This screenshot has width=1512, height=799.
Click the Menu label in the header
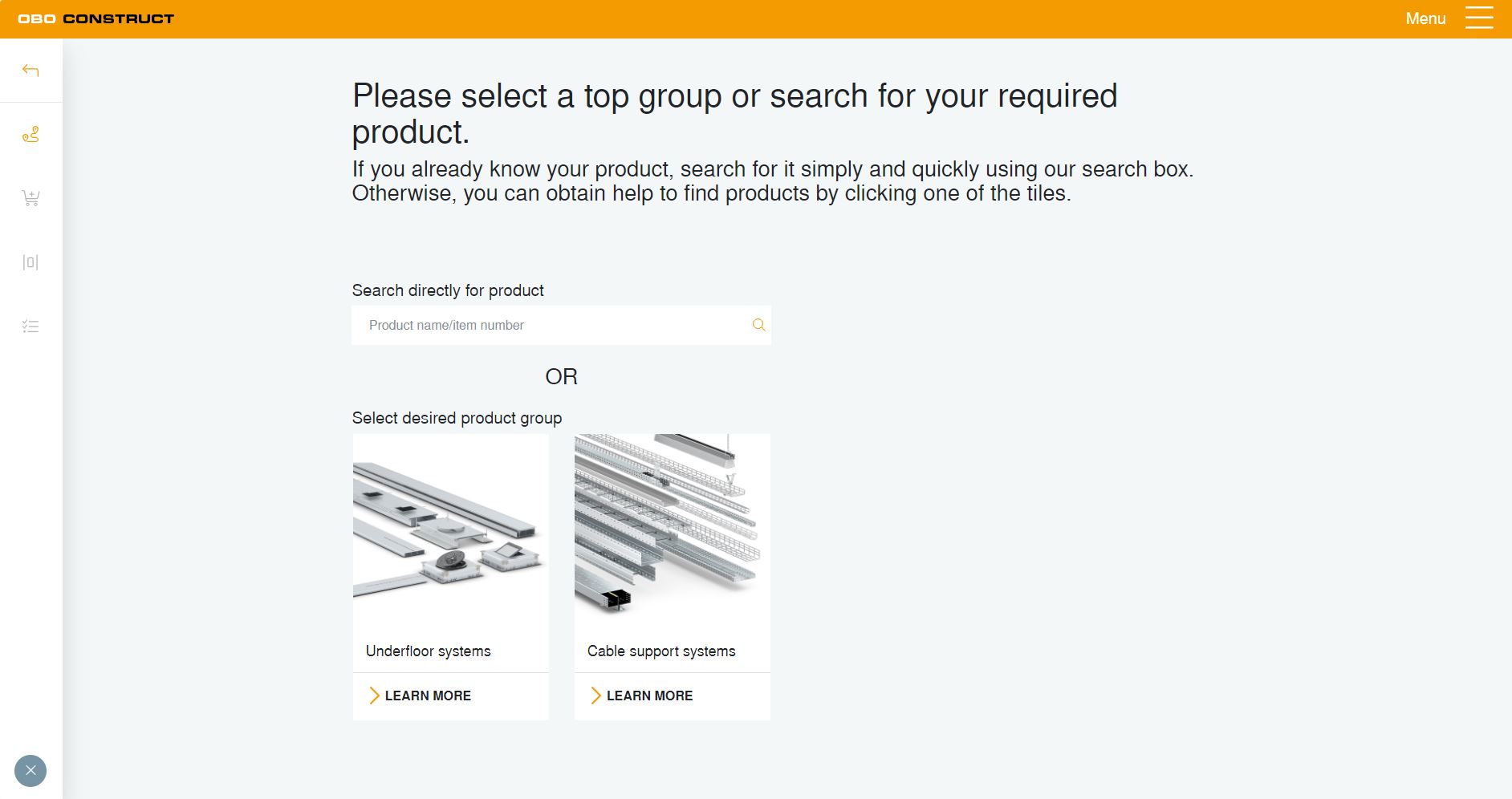click(1425, 18)
